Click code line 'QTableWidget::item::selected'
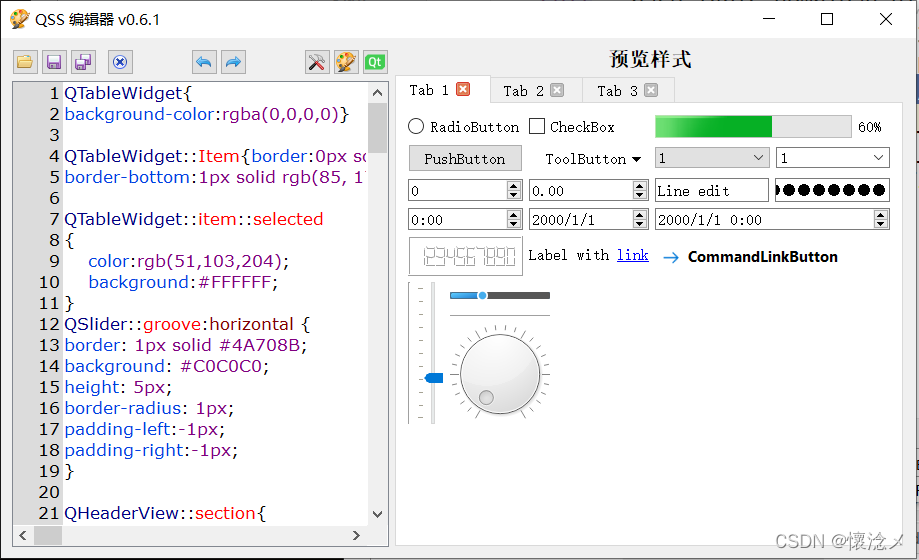Viewport: 919px width, 560px height. 193,219
